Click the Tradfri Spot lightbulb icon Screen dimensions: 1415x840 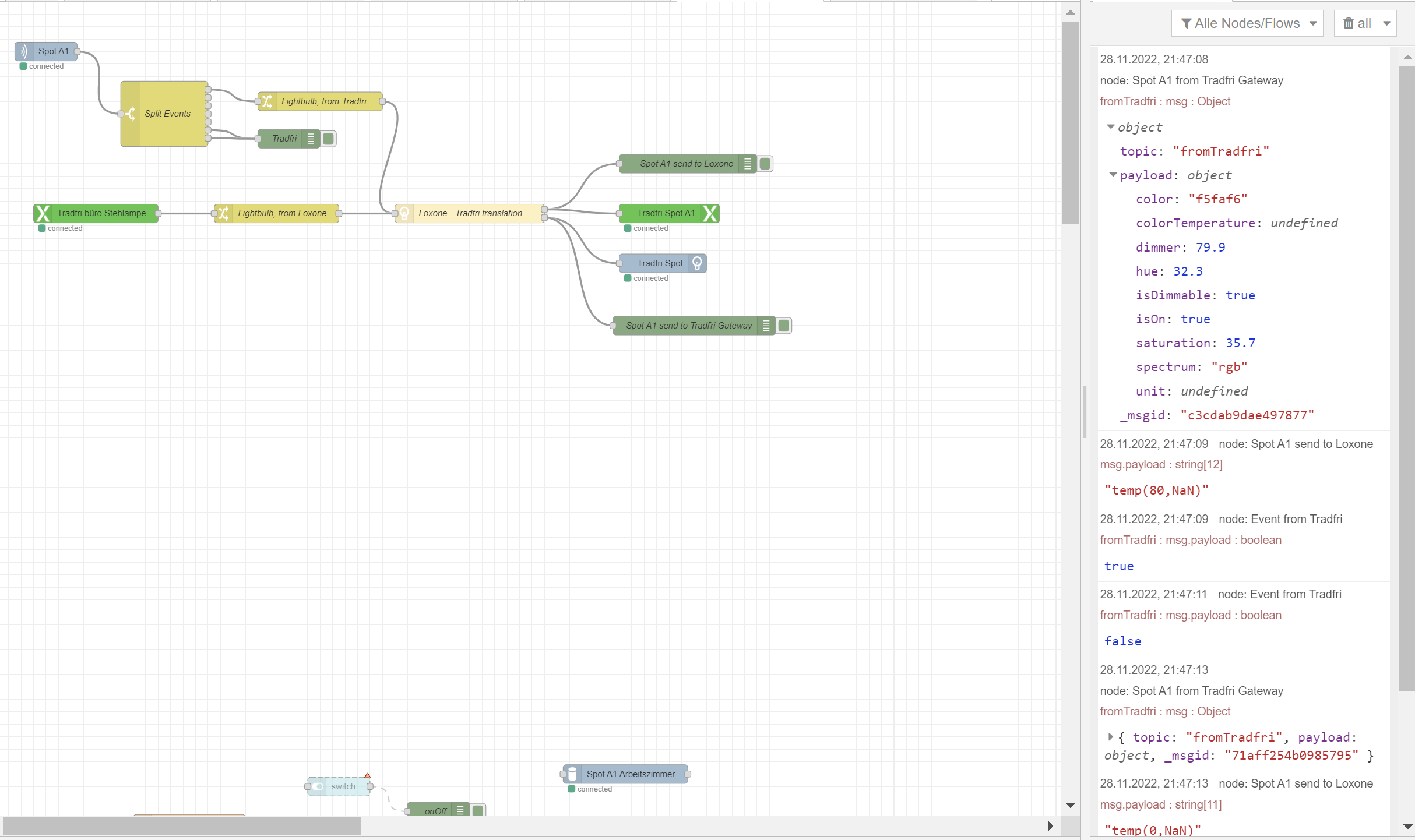(697, 263)
